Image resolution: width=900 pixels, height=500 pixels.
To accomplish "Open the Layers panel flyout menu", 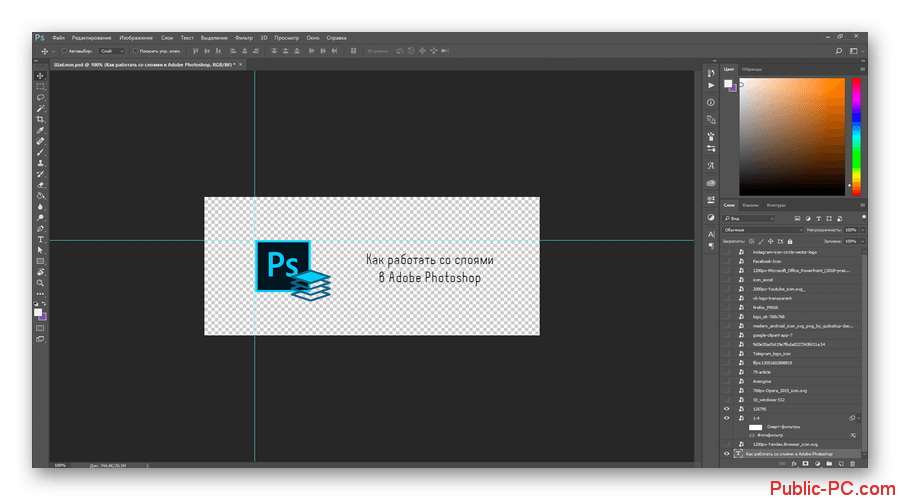I will click(862, 205).
